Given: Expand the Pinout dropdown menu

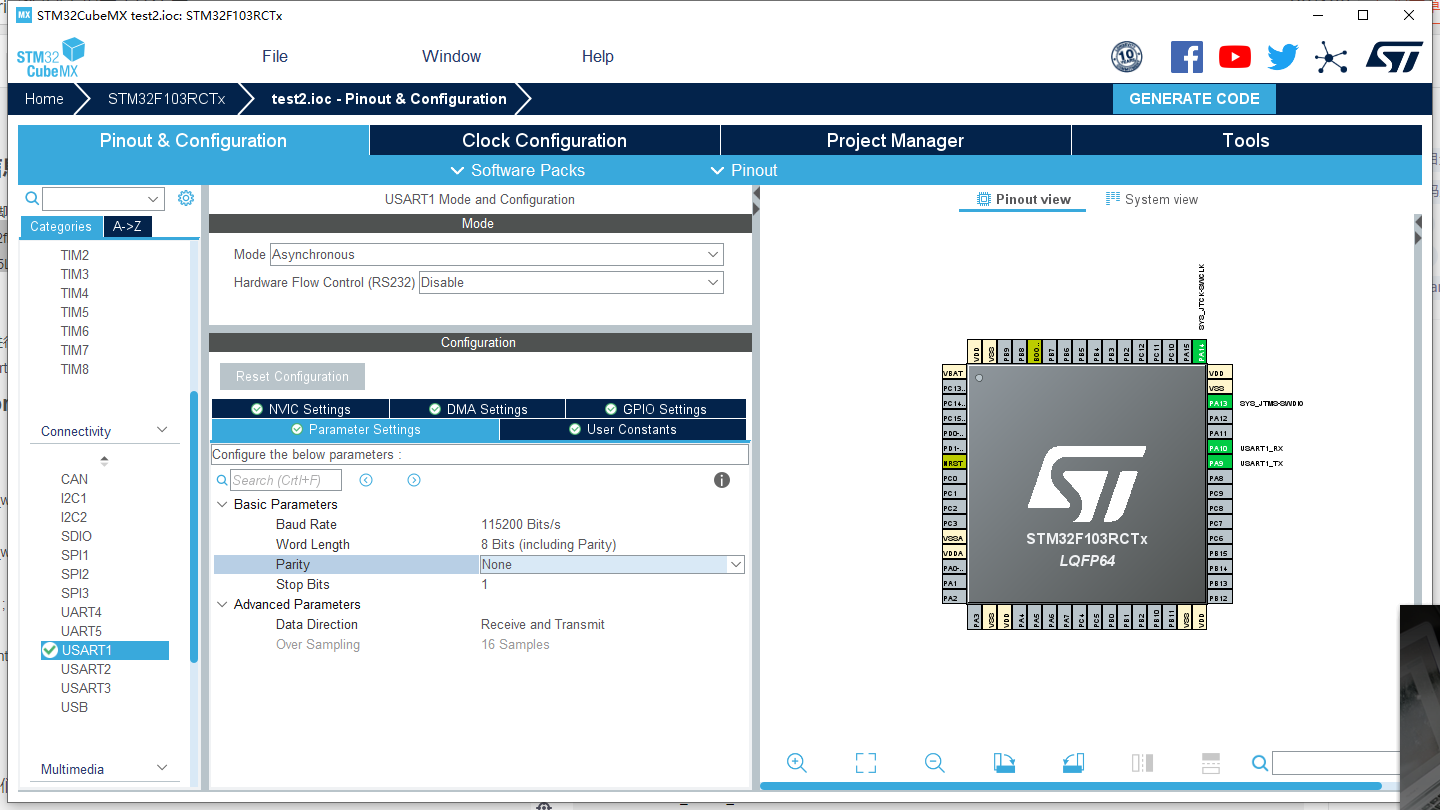Looking at the screenshot, I should click(x=743, y=171).
